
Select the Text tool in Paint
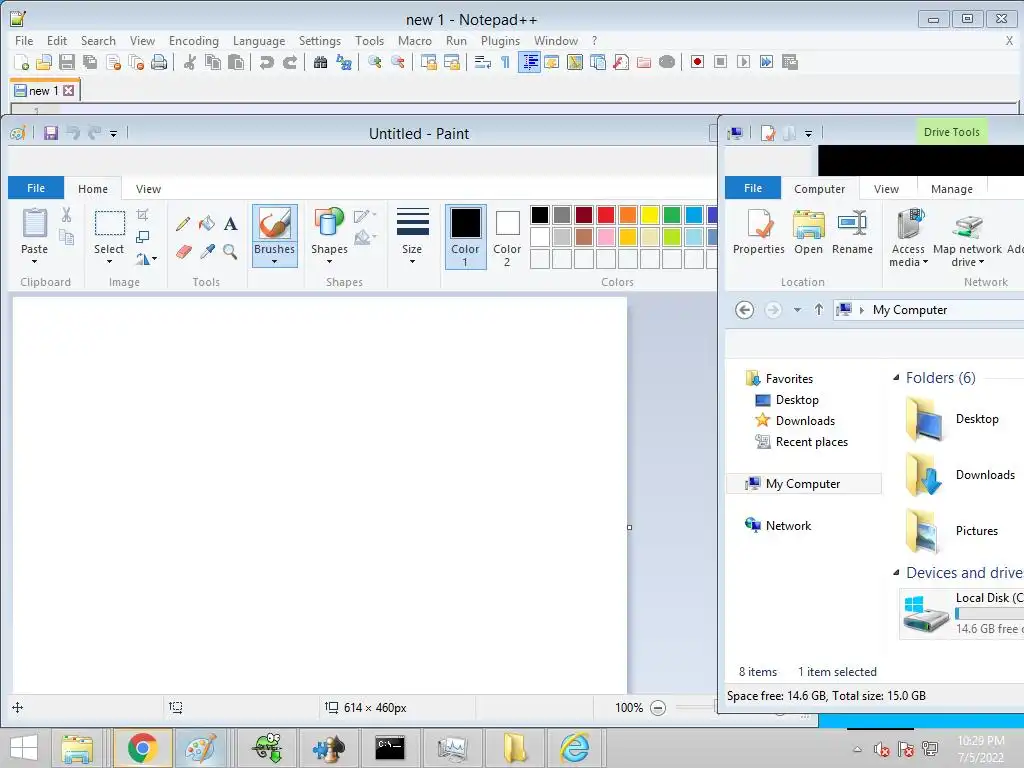click(231, 224)
